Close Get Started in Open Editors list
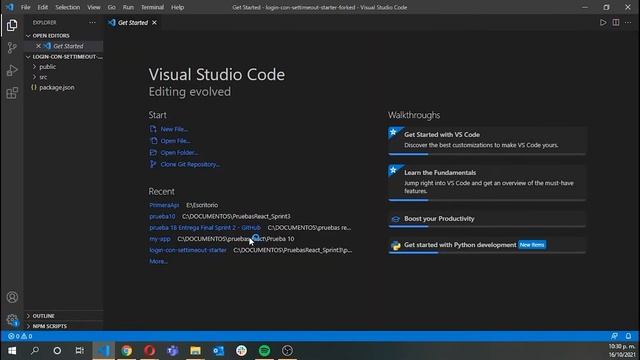The width and height of the screenshot is (640, 360). point(38,46)
